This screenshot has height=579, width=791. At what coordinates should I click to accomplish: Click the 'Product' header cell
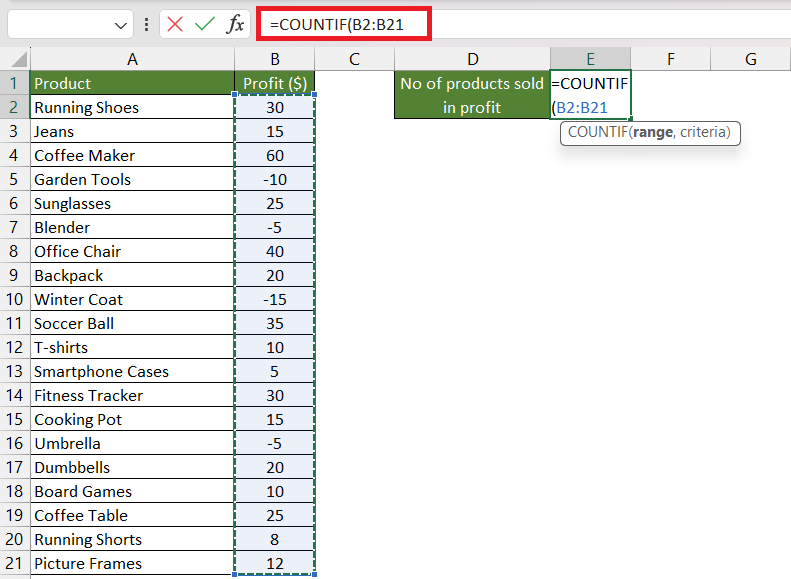(132, 83)
